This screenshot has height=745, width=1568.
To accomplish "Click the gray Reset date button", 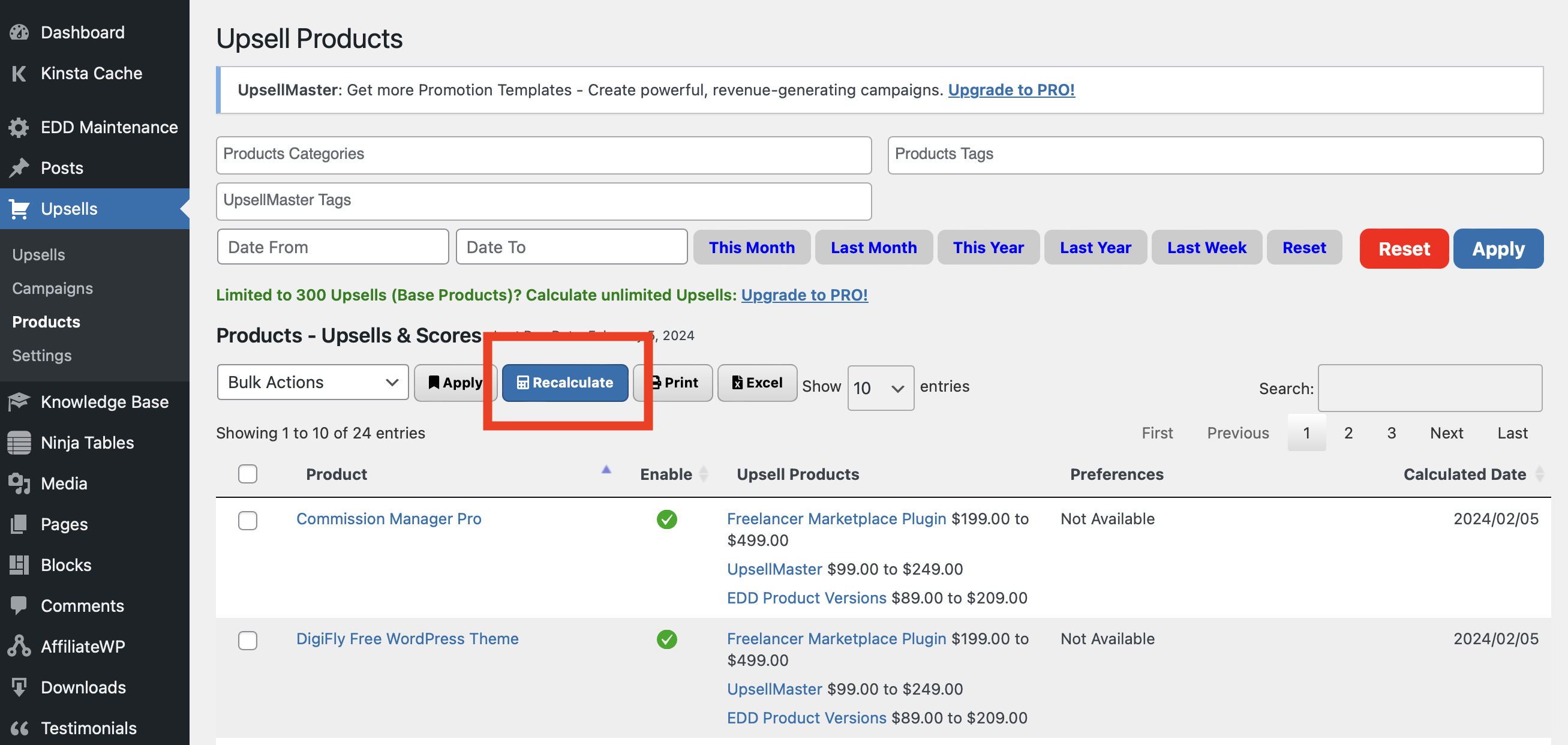I will pos(1304,247).
